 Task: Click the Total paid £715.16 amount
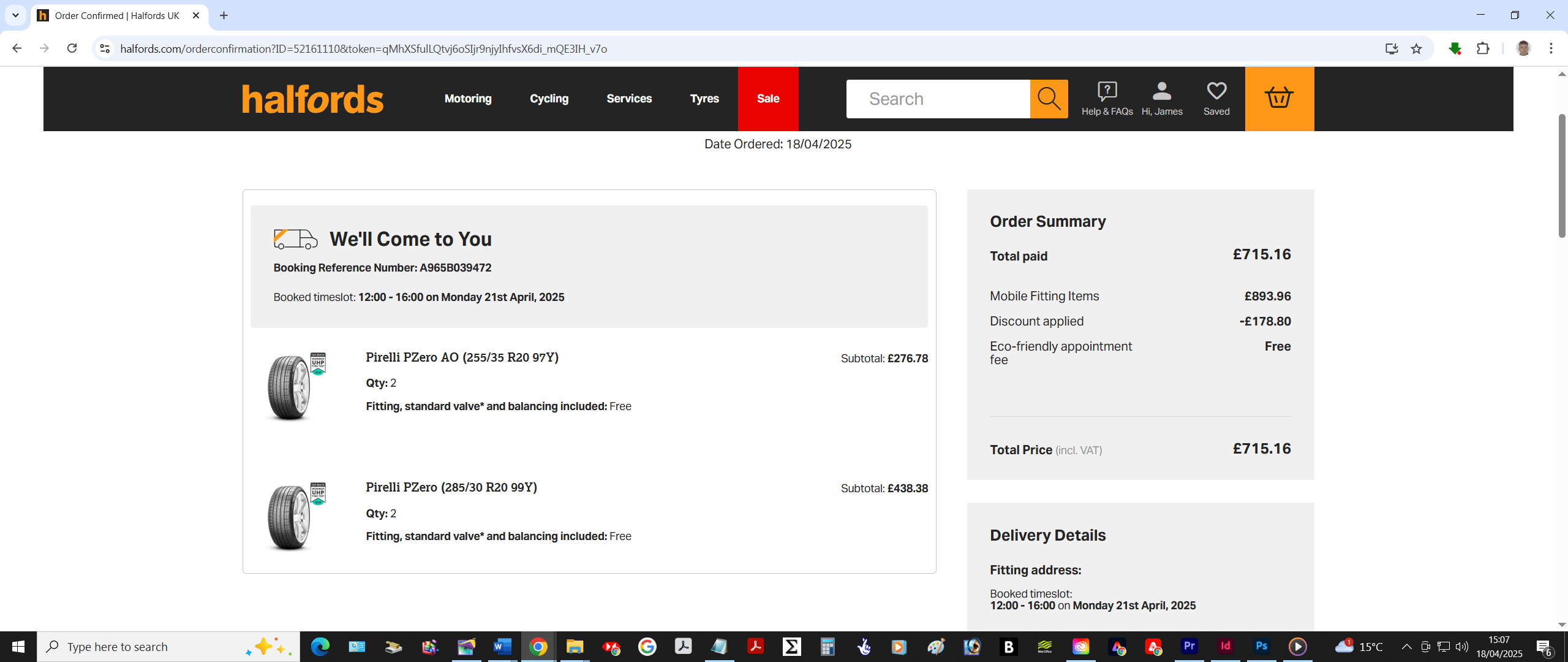(x=1262, y=254)
